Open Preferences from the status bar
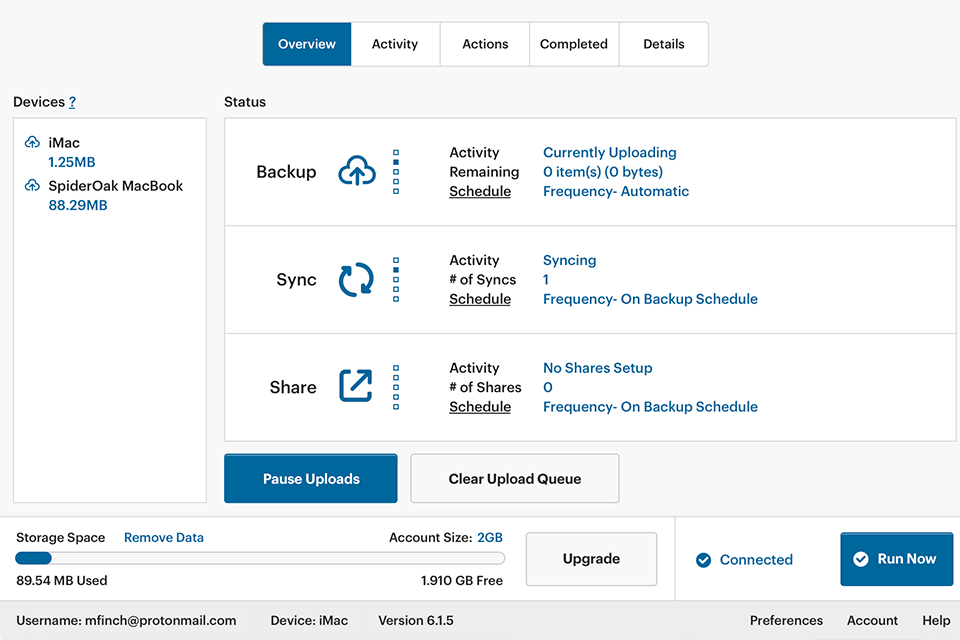 click(x=786, y=620)
